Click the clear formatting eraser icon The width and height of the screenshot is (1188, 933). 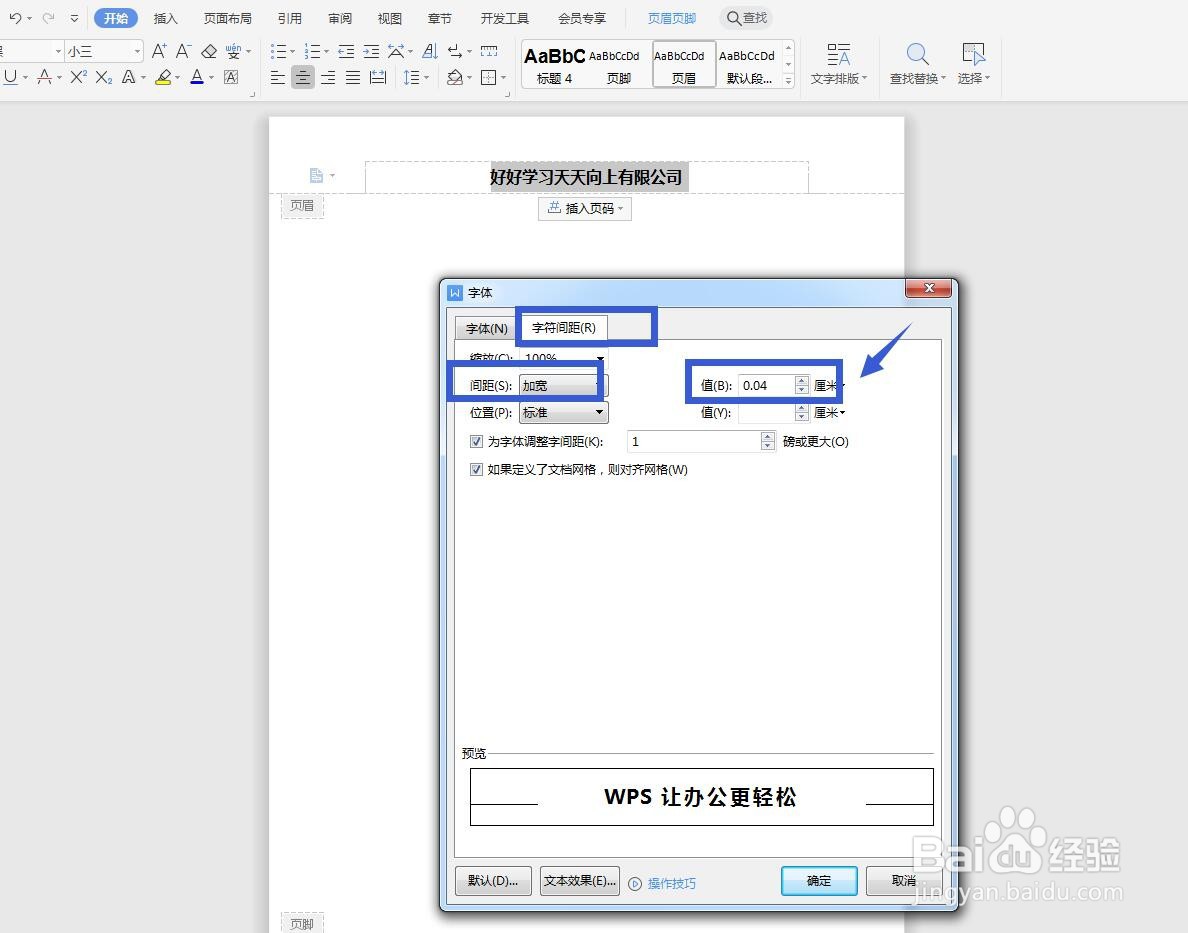209,51
